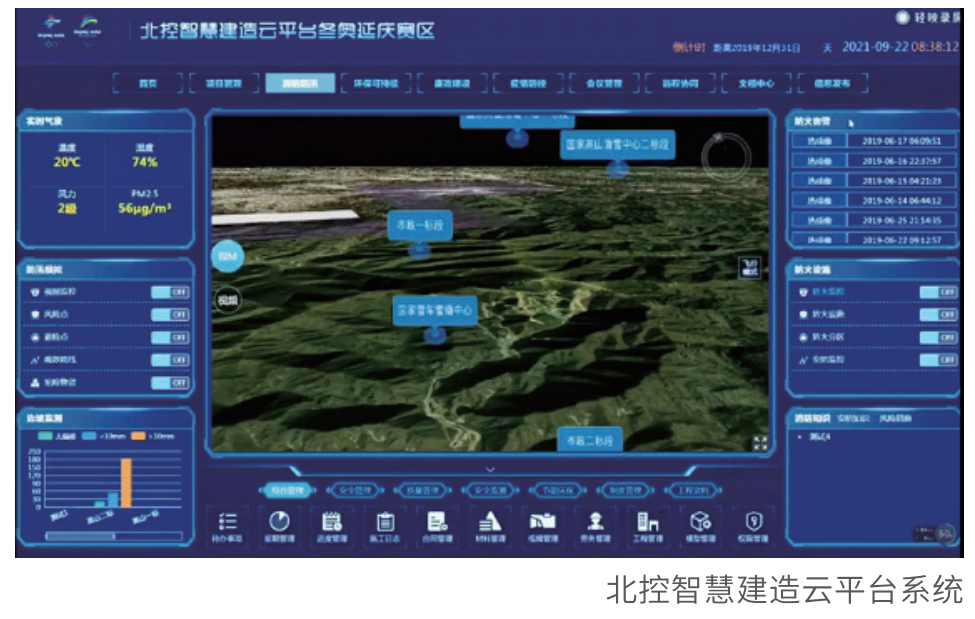The image size is (975, 619).
Task: Click alarm row 2019-06-17 06:09:51
Action: point(873,141)
